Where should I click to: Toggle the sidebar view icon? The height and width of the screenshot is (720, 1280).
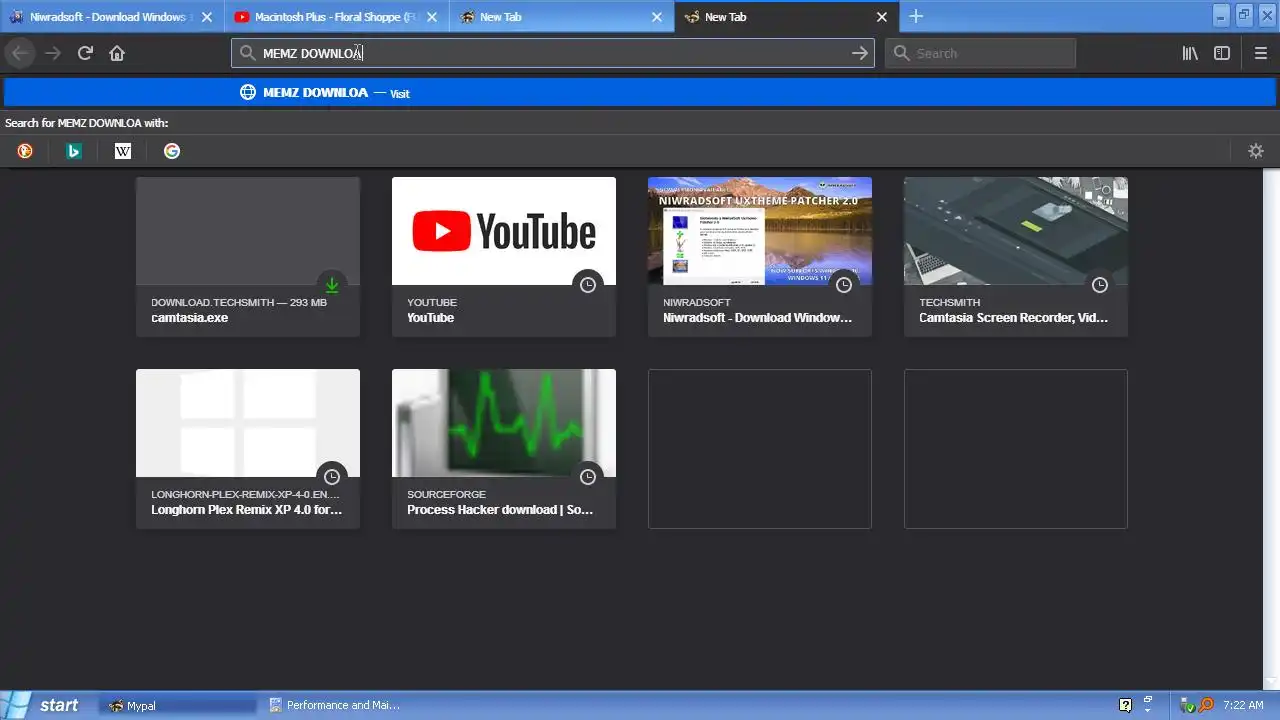[1222, 53]
